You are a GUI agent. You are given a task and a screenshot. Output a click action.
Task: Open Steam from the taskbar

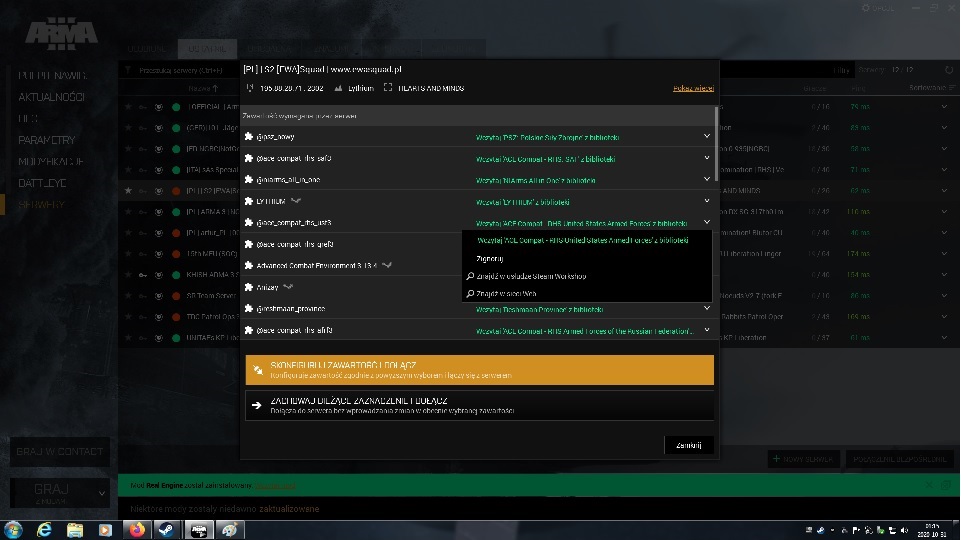(166, 530)
